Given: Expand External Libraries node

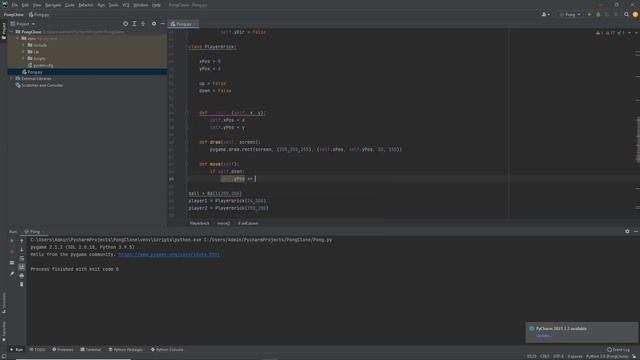Looking at the screenshot, I should [x=11, y=78].
